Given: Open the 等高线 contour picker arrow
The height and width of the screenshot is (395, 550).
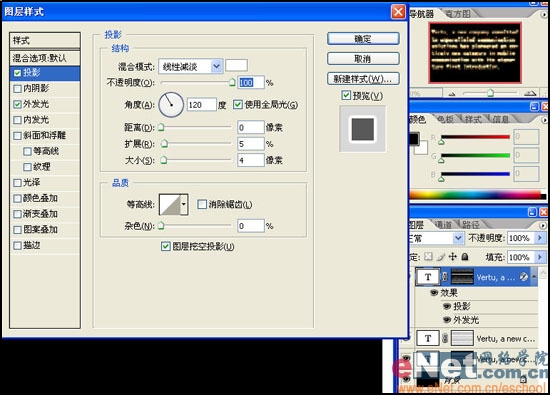Looking at the screenshot, I should pyautogui.click(x=183, y=204).
